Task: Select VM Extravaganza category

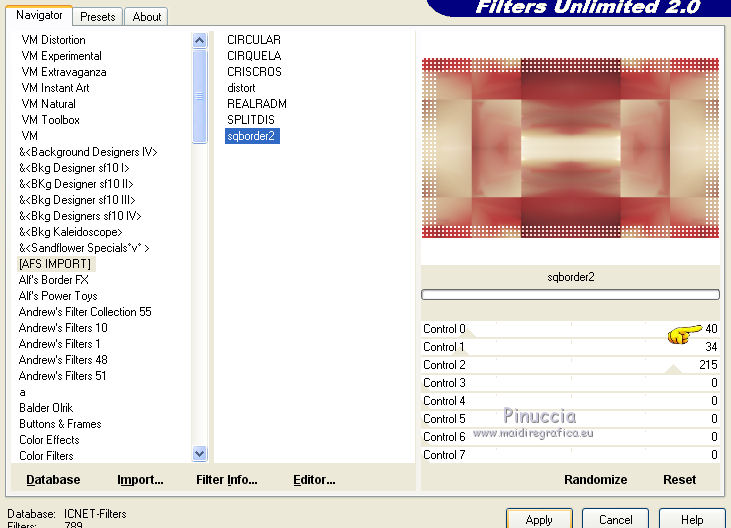Action: click(64, 72)
